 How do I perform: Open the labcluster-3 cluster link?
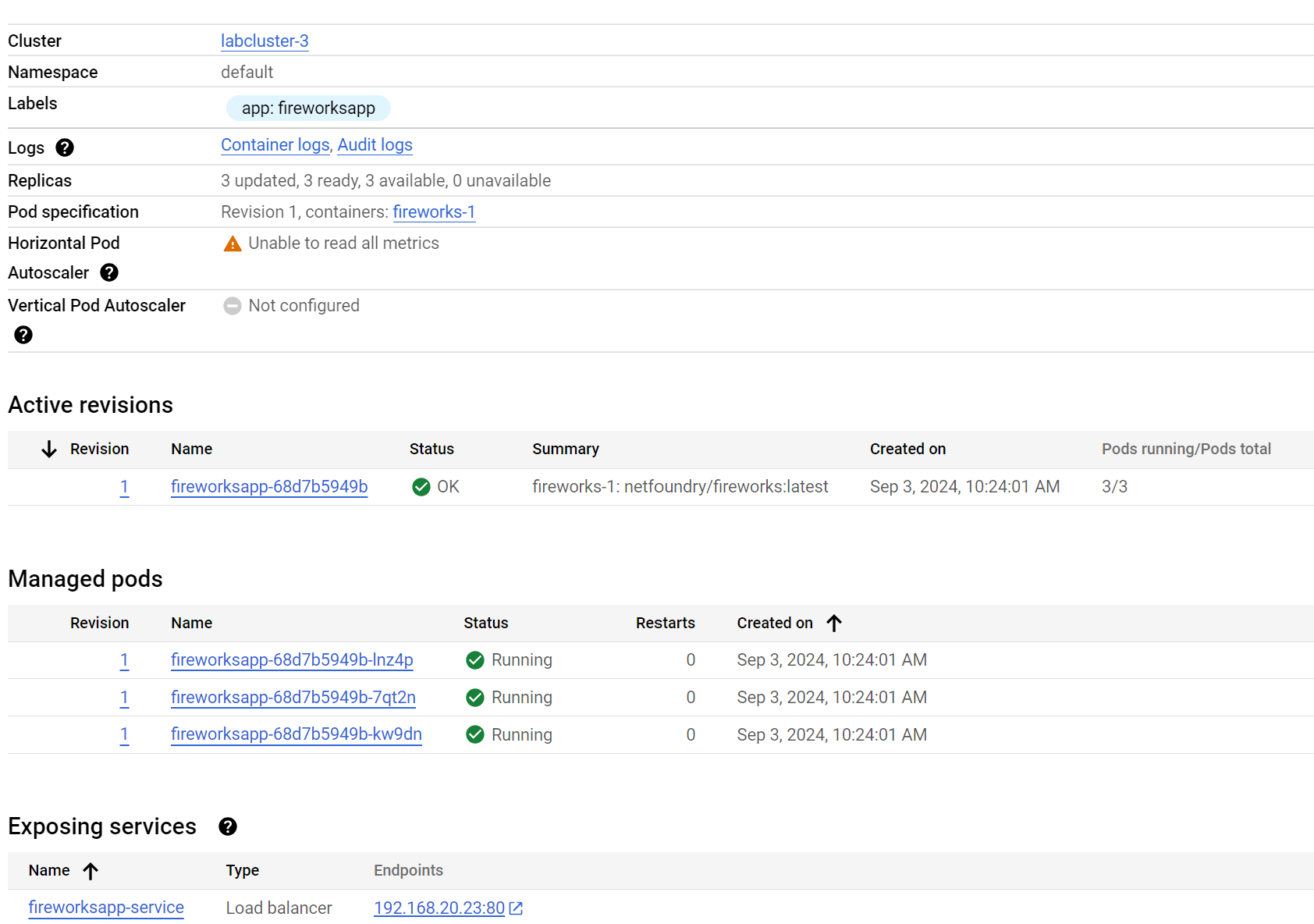point(265,41)
